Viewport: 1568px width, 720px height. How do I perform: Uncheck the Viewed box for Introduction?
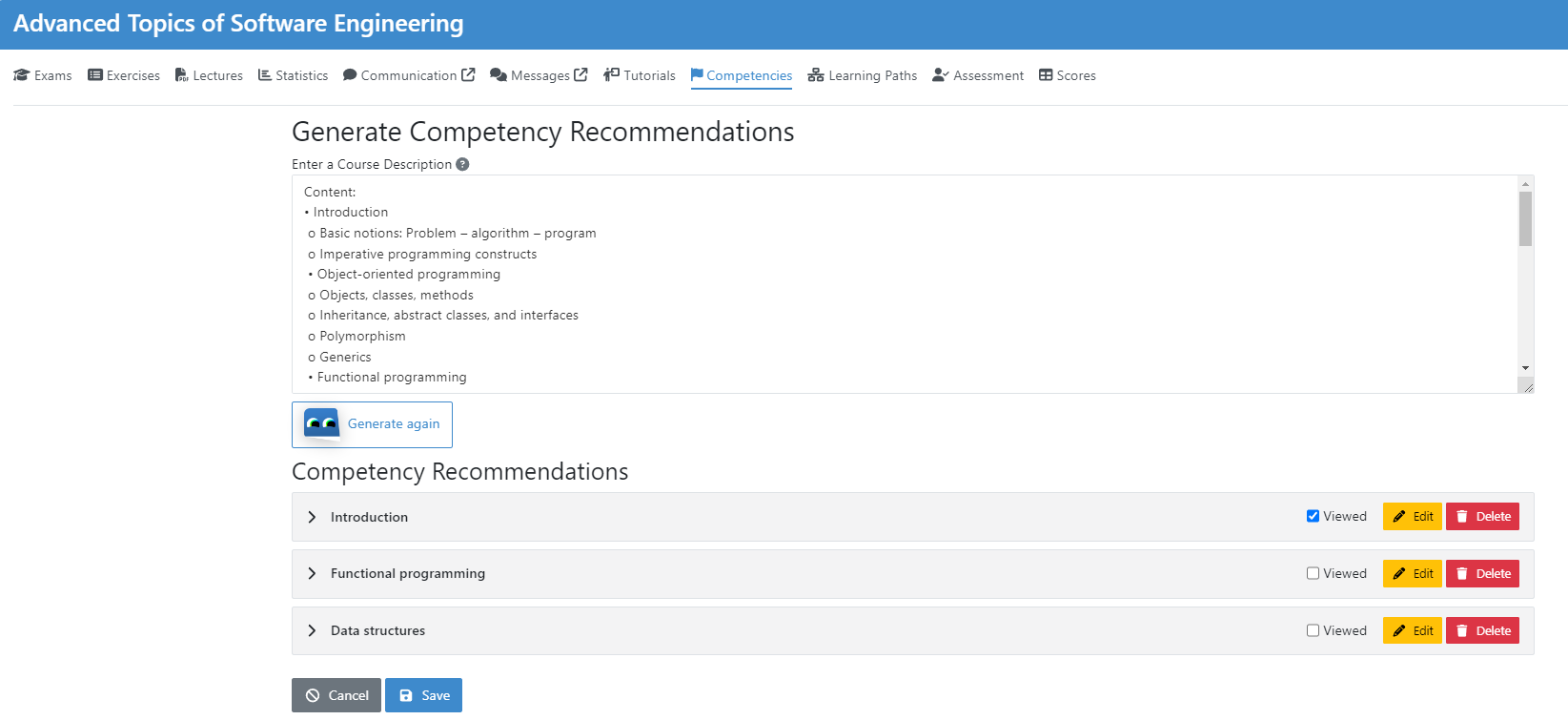pos(1313,515)
